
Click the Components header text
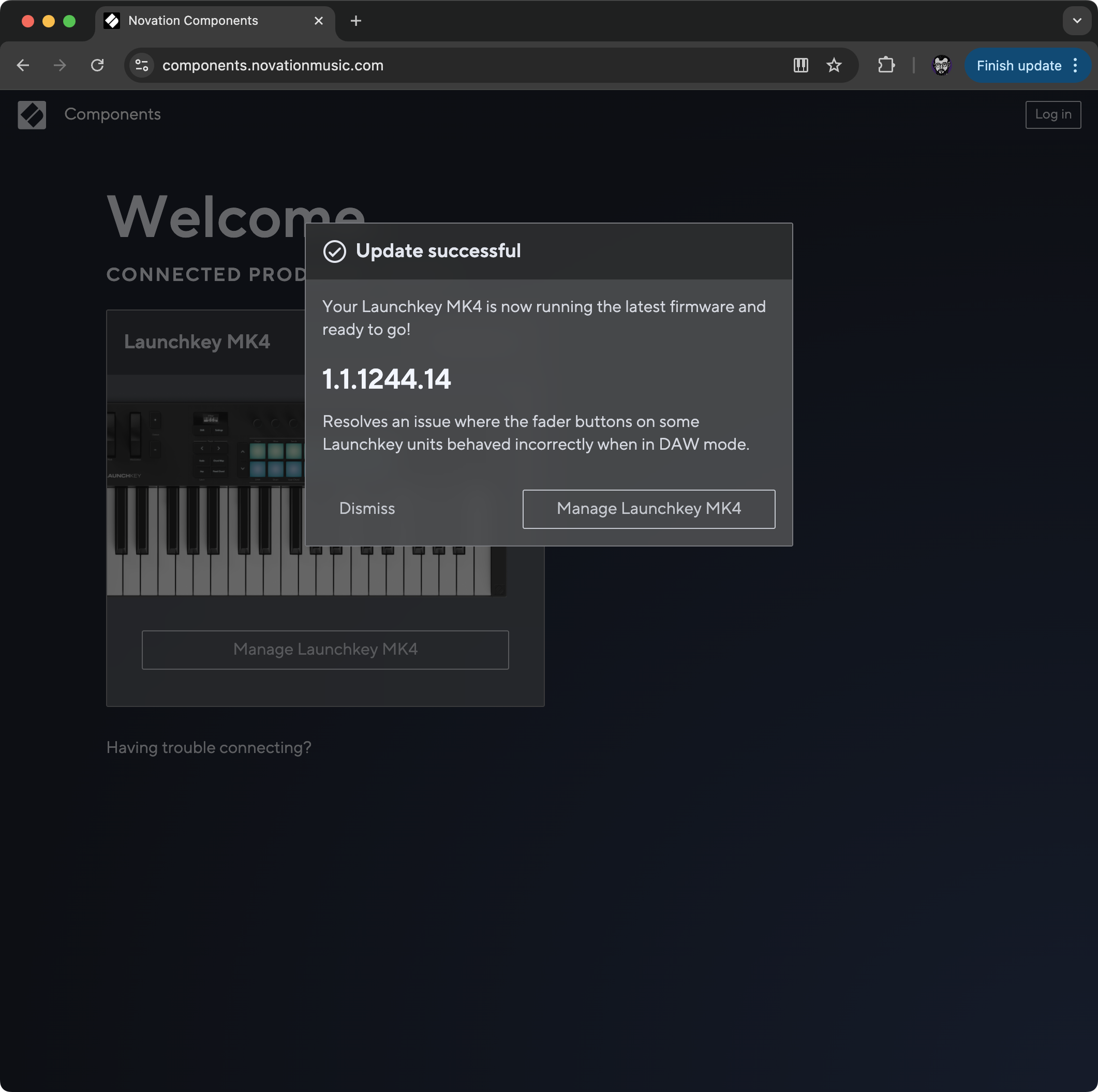(x=112, y=114)
